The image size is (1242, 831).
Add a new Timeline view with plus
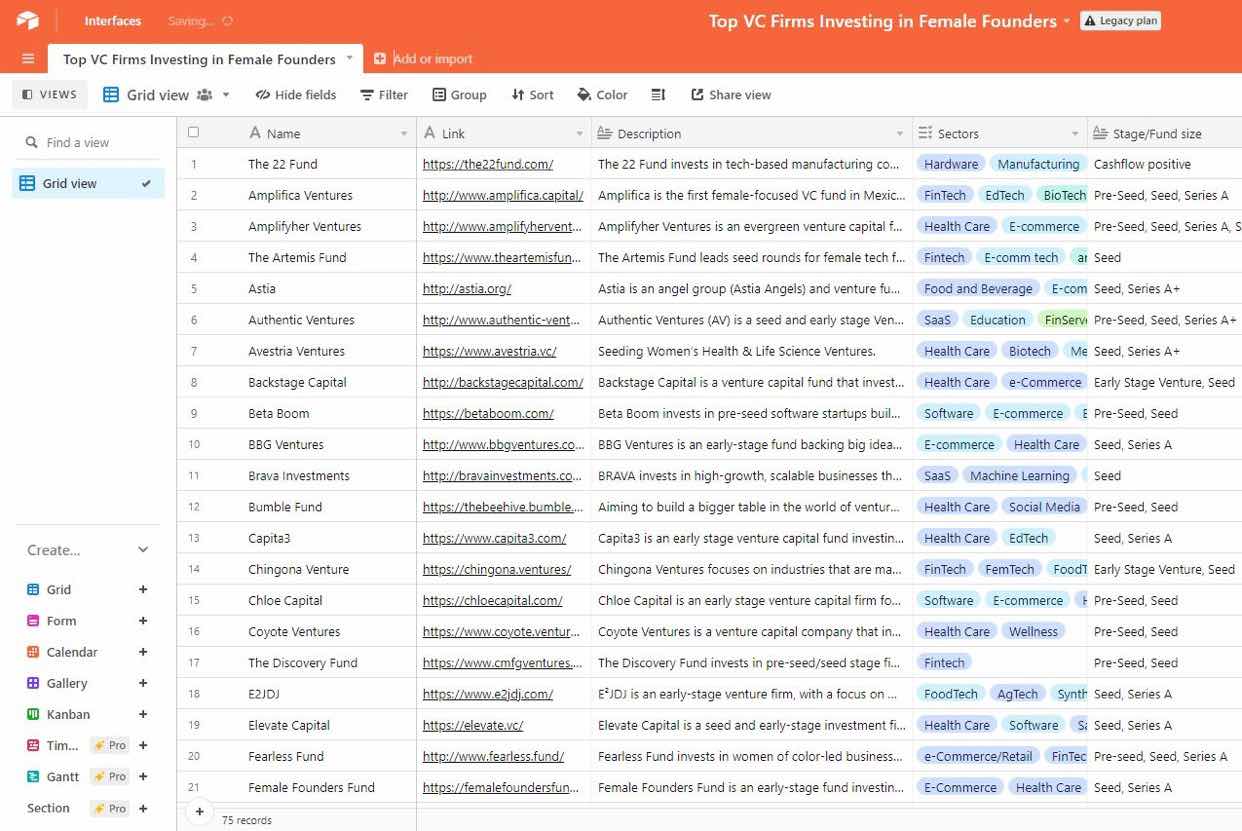coord(143,745)
